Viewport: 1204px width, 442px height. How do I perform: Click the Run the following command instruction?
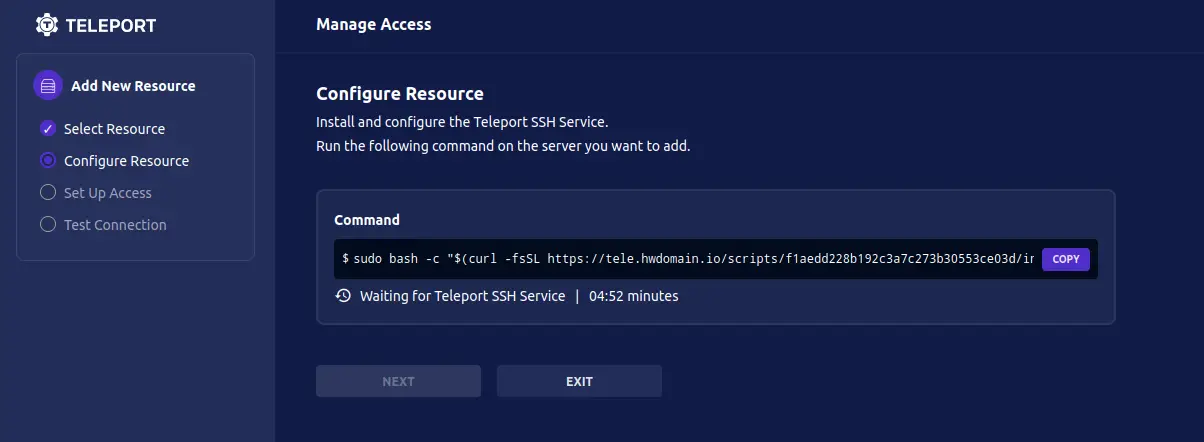tap(503, 146)
